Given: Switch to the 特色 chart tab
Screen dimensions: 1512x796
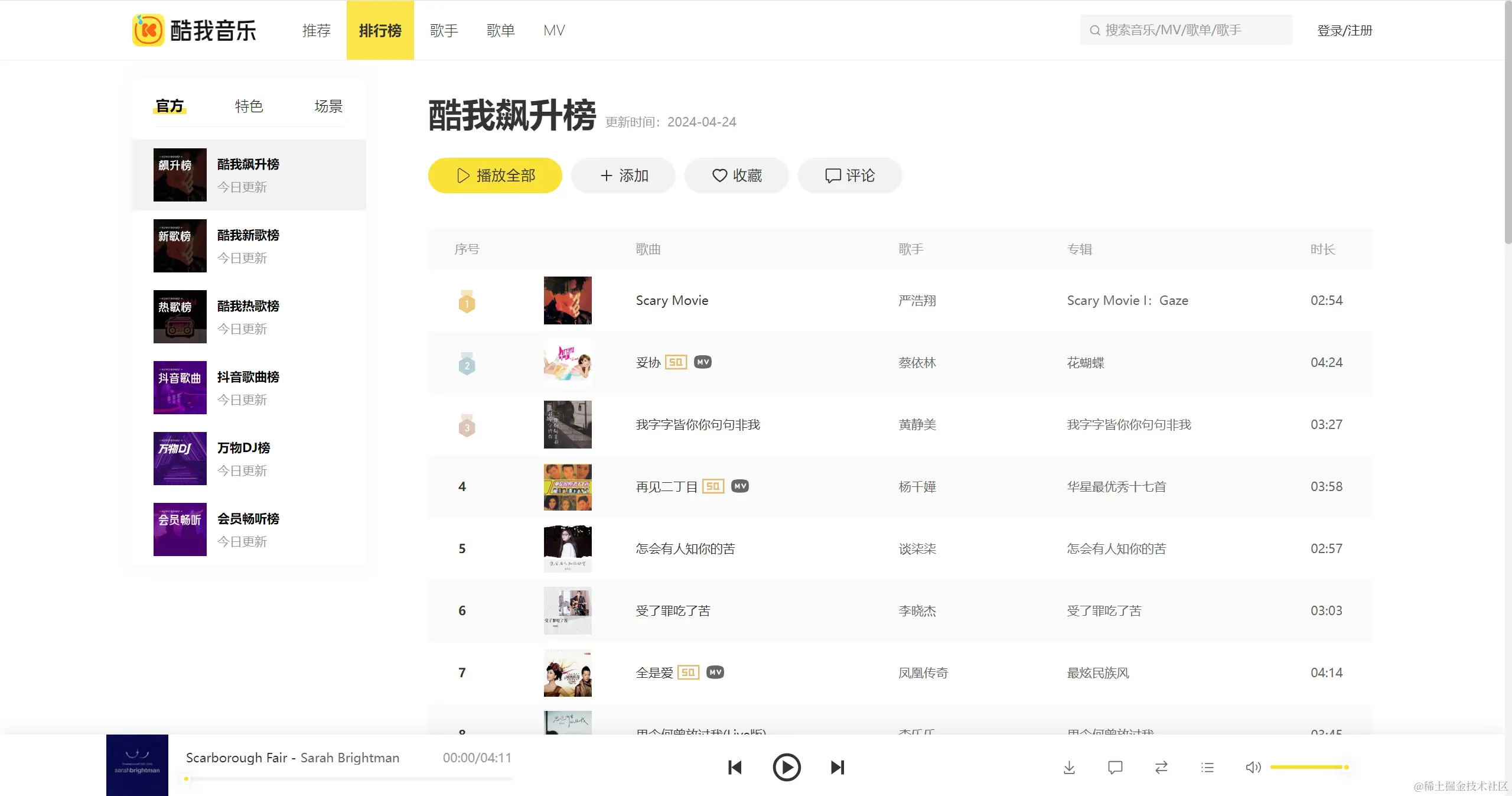Looking at the screenshot, I should click(249, 106).
